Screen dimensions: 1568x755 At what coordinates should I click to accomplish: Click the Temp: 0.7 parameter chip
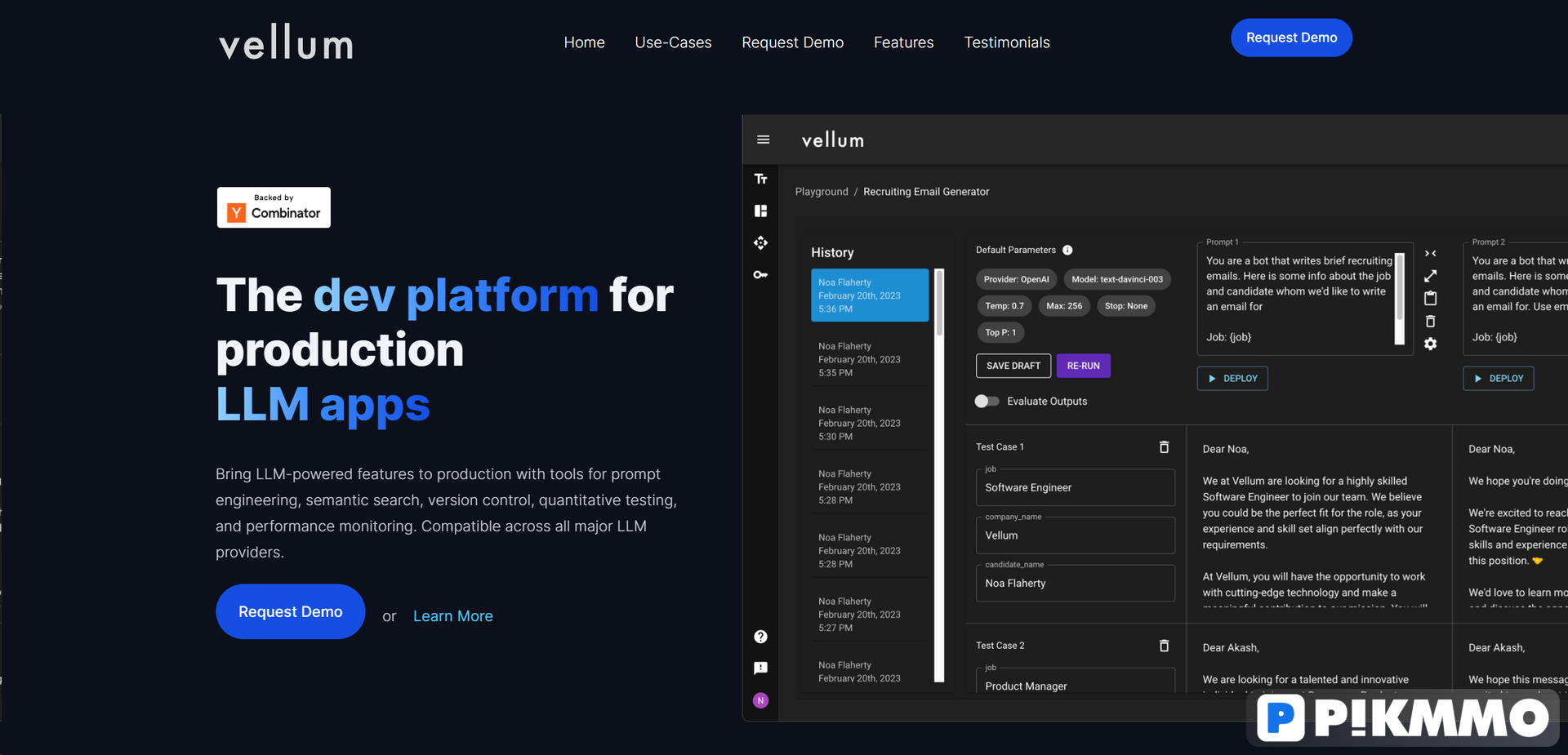[1004, 306]
